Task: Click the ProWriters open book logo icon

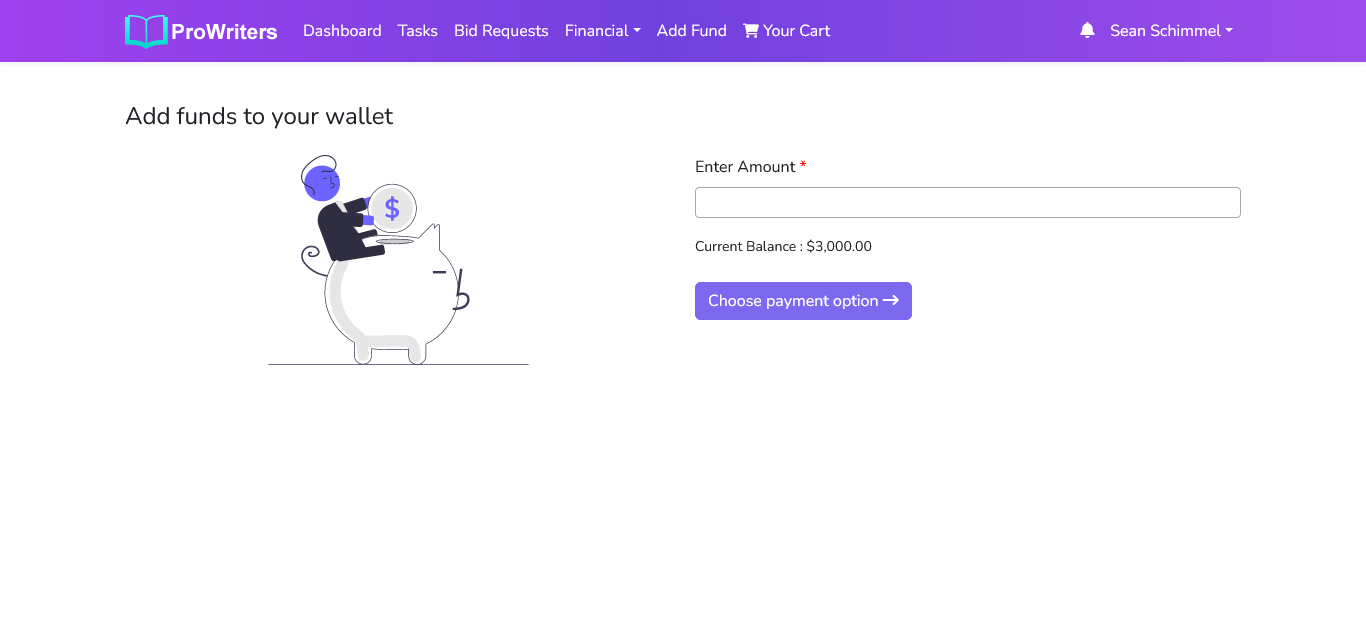Action: point(146,31)
